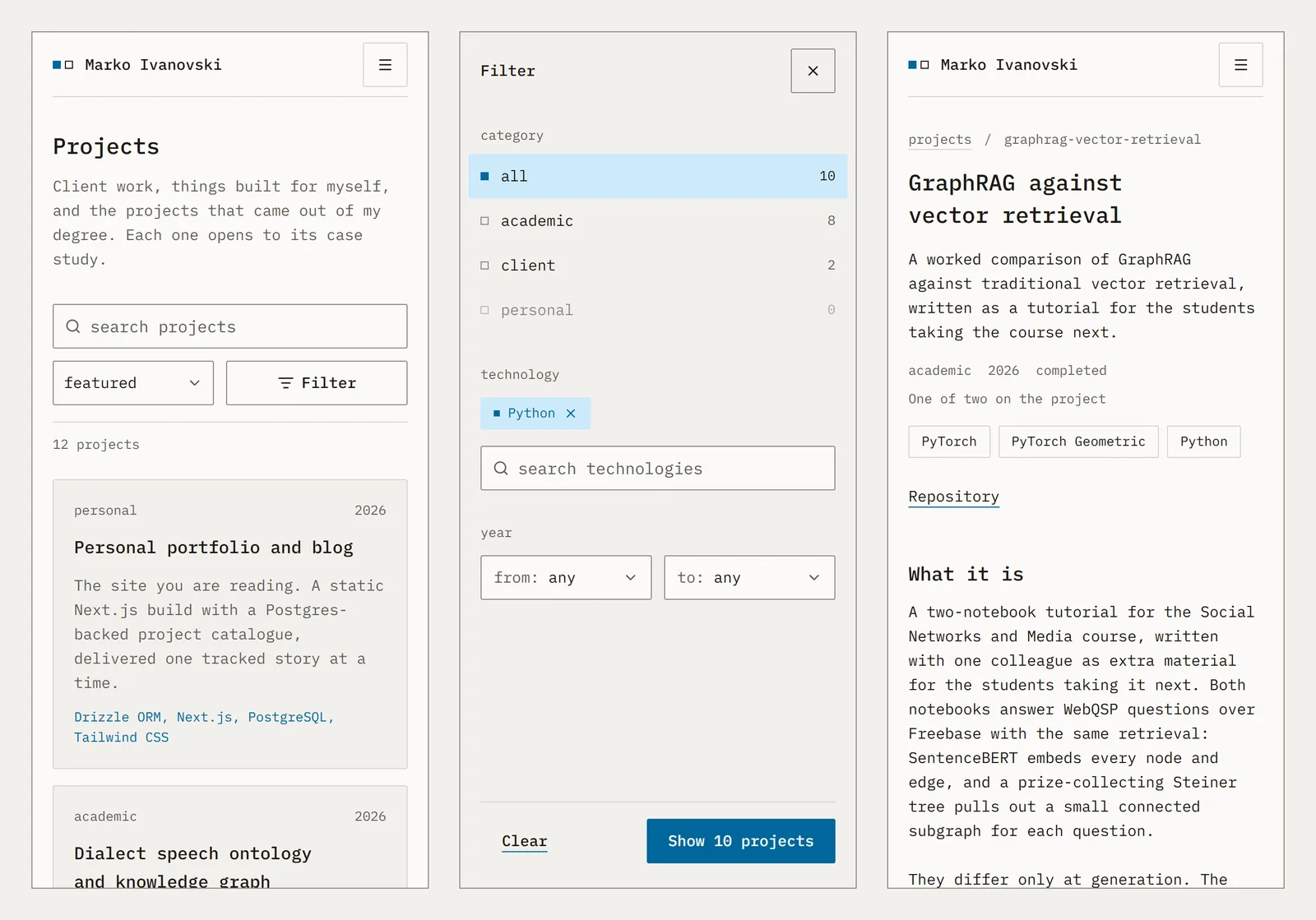1316x920 pixels.
Task: Click the search projects magnifier icon
Action: click(73, 326)
